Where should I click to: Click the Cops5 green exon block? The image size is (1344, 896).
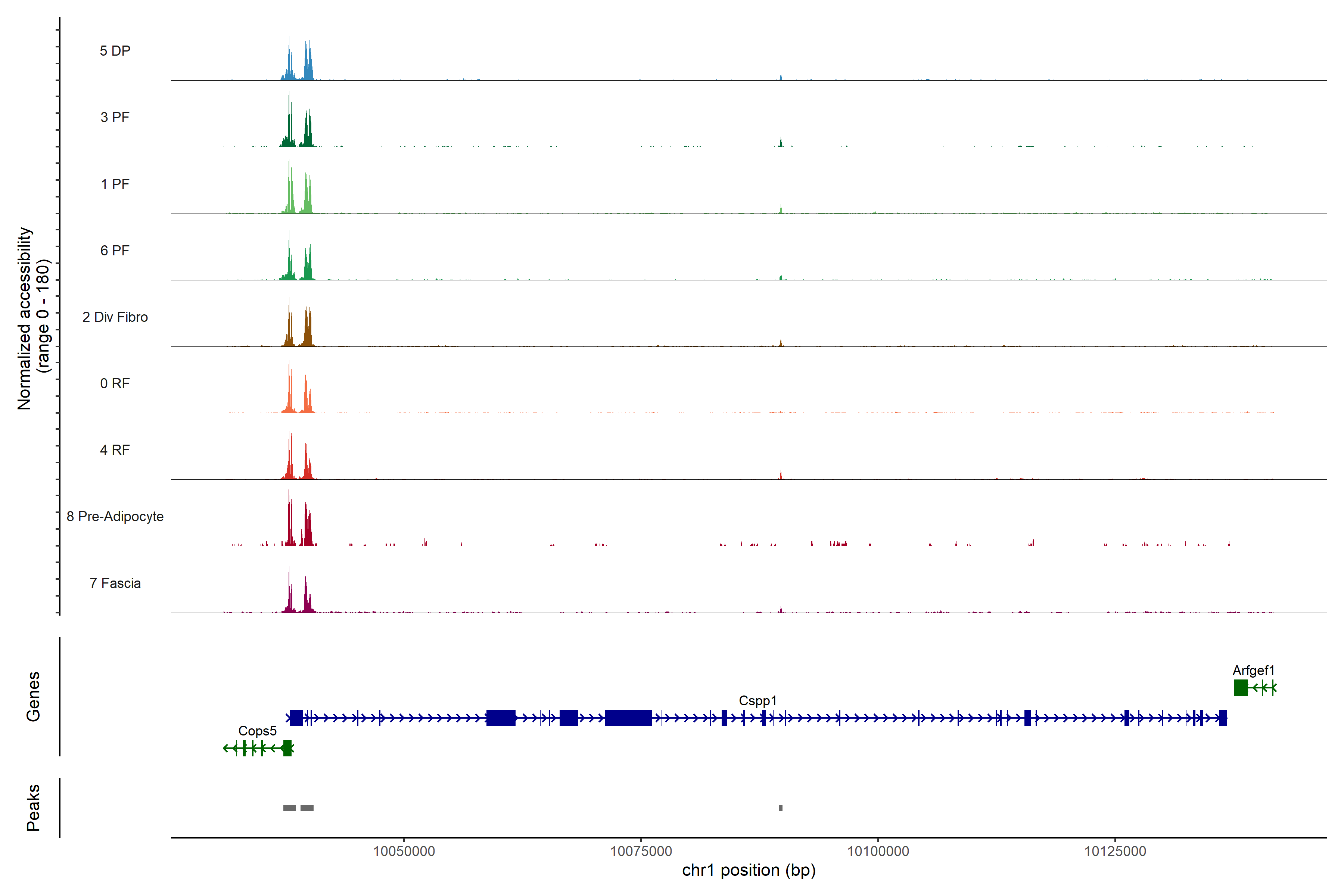pos(287,748)
